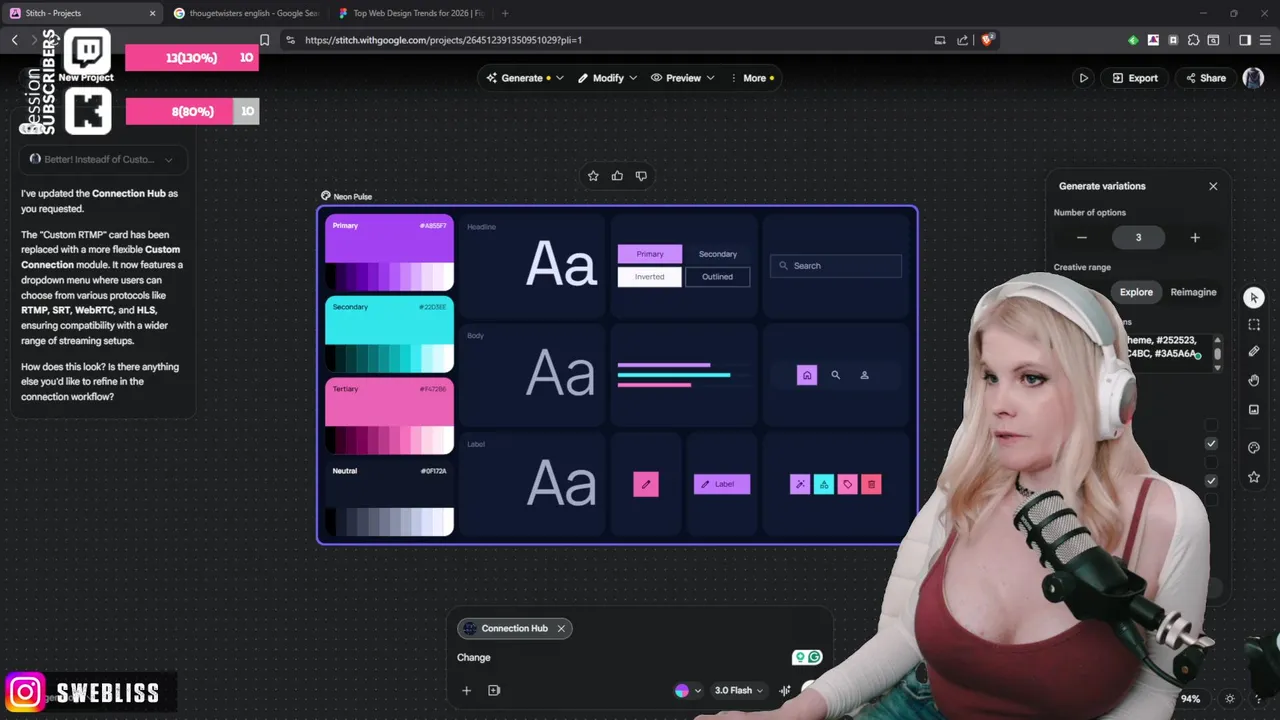
Task: Open a new browser tab
Action: pyautogui.click(x=505, y=13)
